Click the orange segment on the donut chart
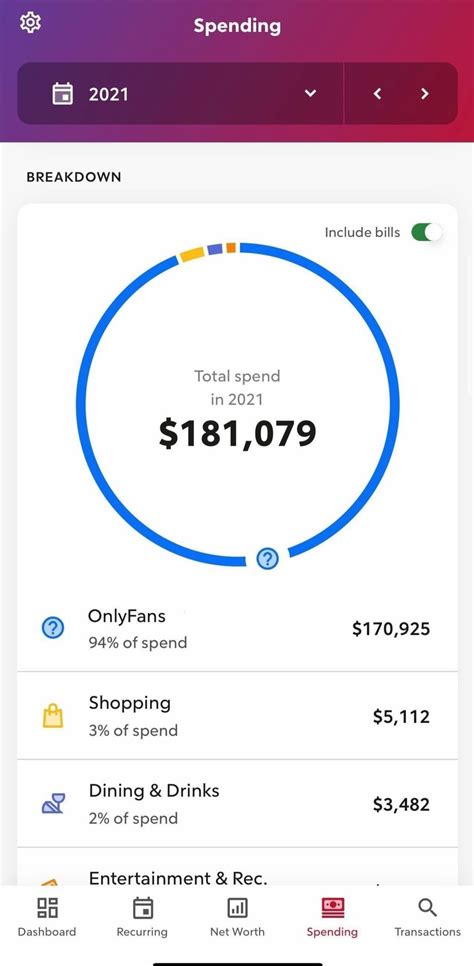The height and width of the screenshot is (966, 474). point(231,247)
